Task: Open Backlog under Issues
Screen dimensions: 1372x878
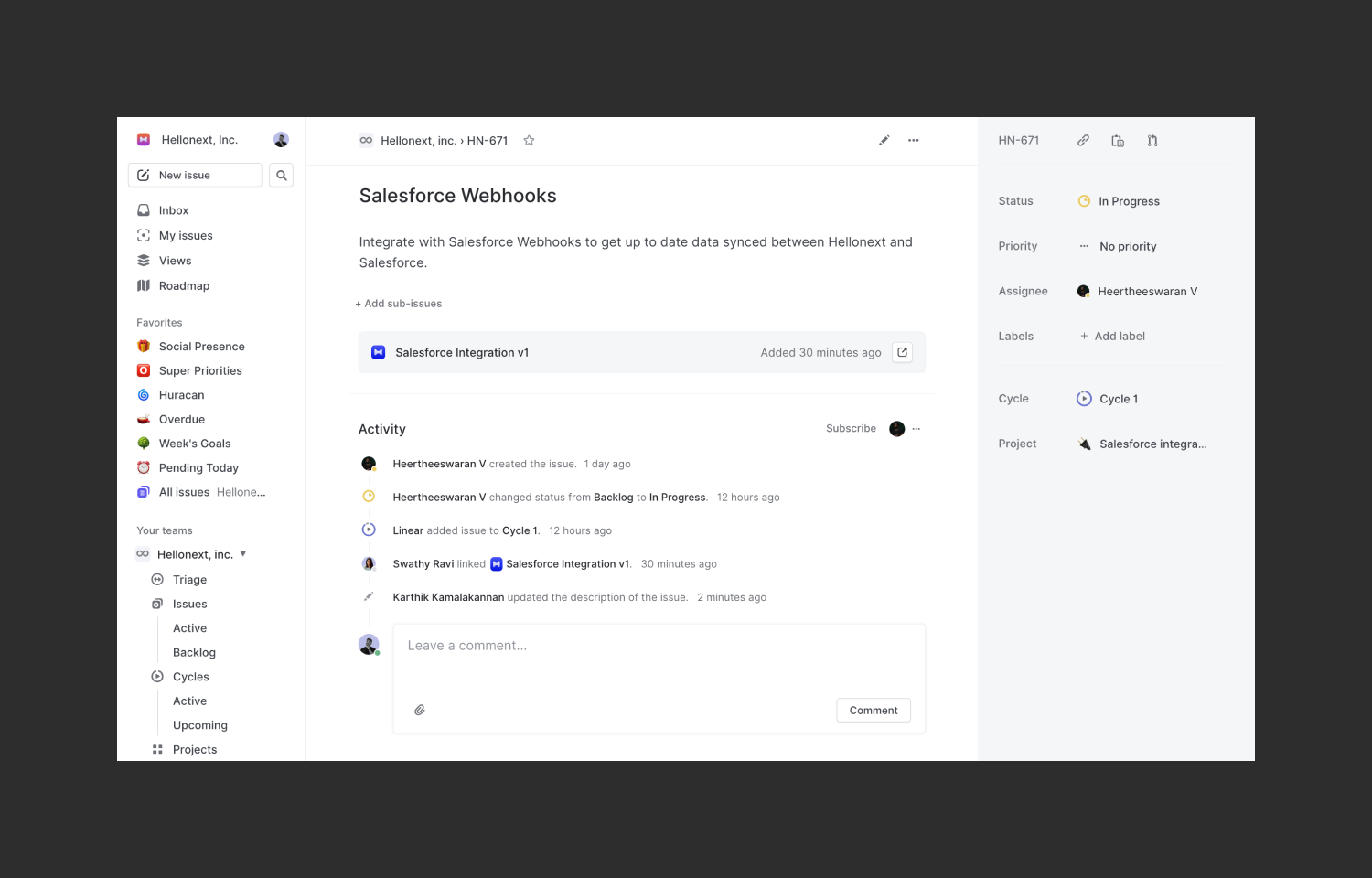Action: coord(194,653)
